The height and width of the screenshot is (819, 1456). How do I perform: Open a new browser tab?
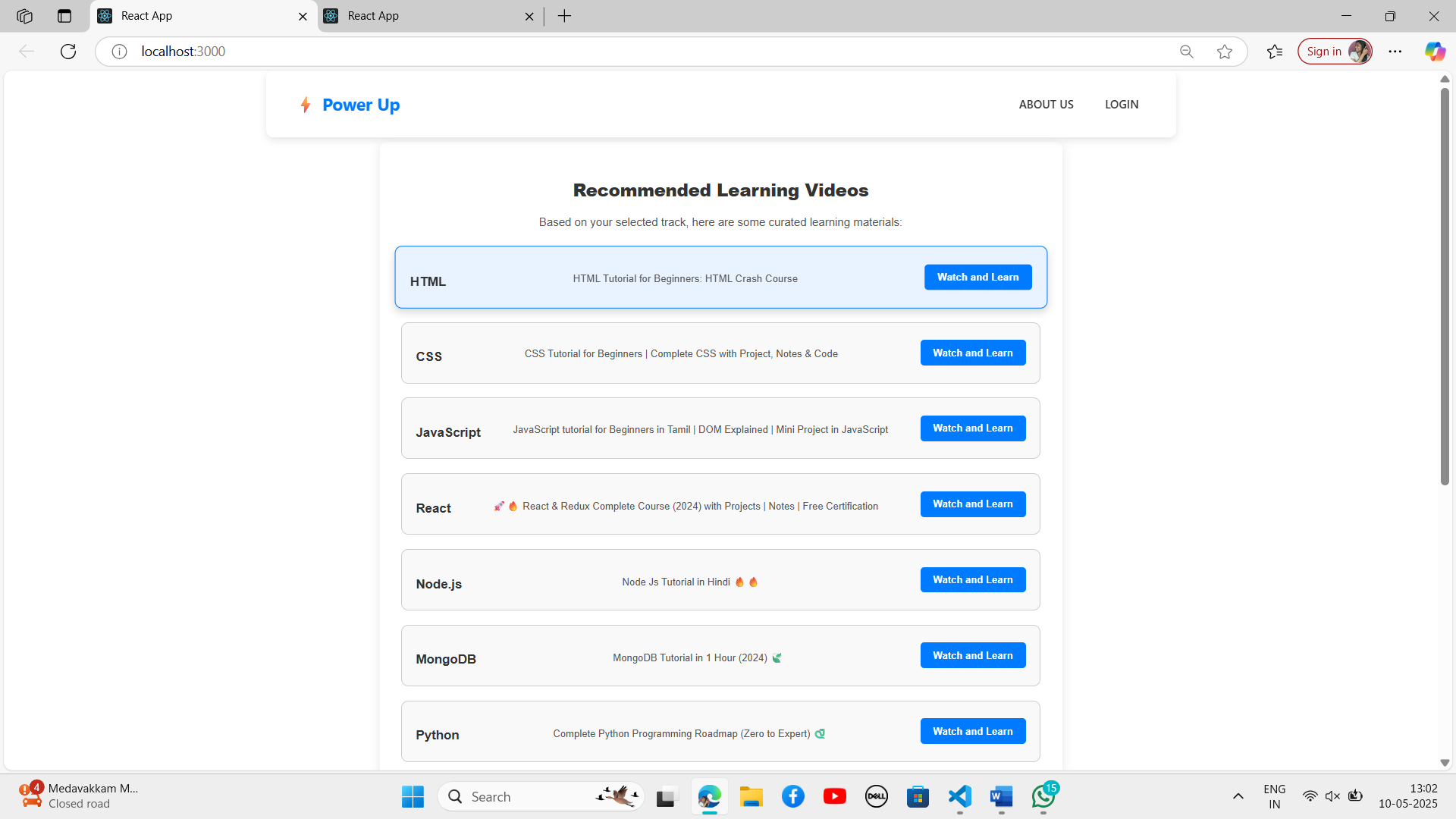tap(564, 16)
